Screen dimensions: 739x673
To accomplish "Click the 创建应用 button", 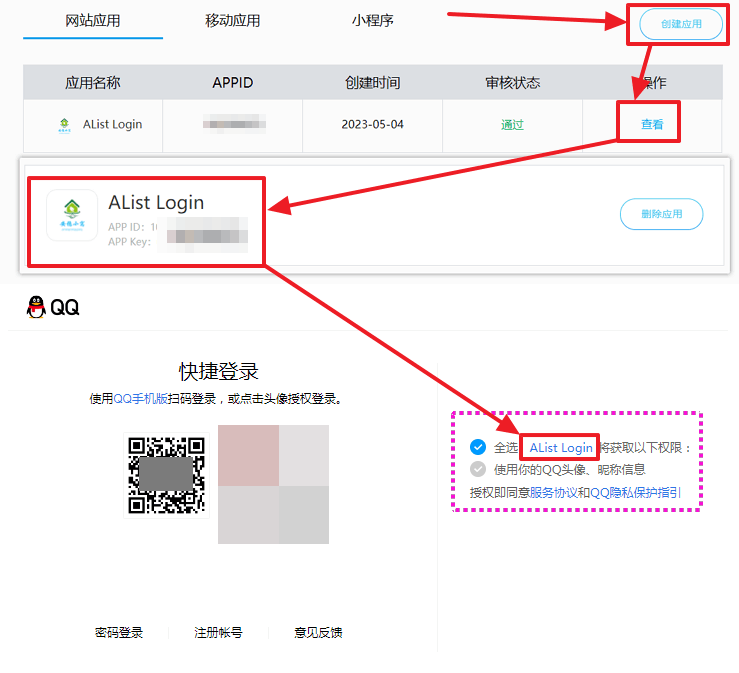I will point(681,24).
